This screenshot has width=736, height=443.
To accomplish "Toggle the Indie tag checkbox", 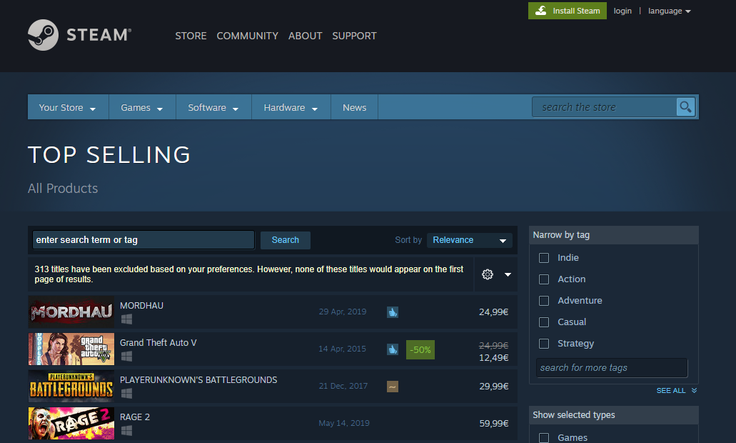I will pos(544,258).
